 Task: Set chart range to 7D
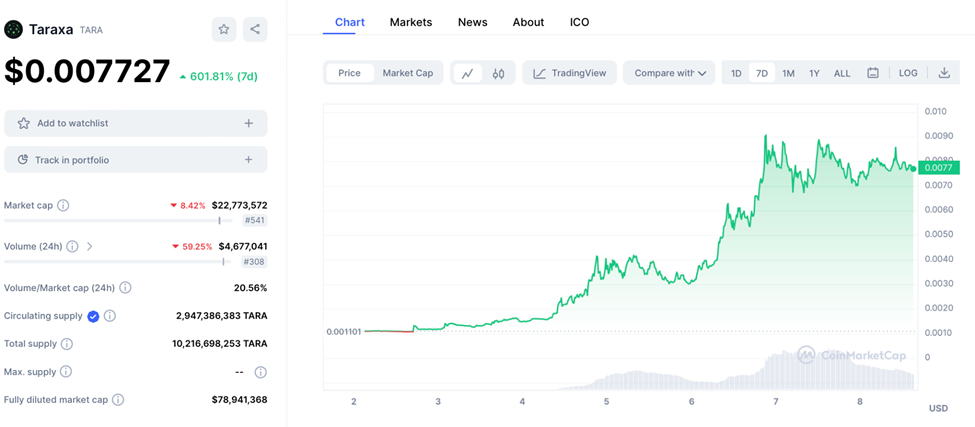[762, 73]
